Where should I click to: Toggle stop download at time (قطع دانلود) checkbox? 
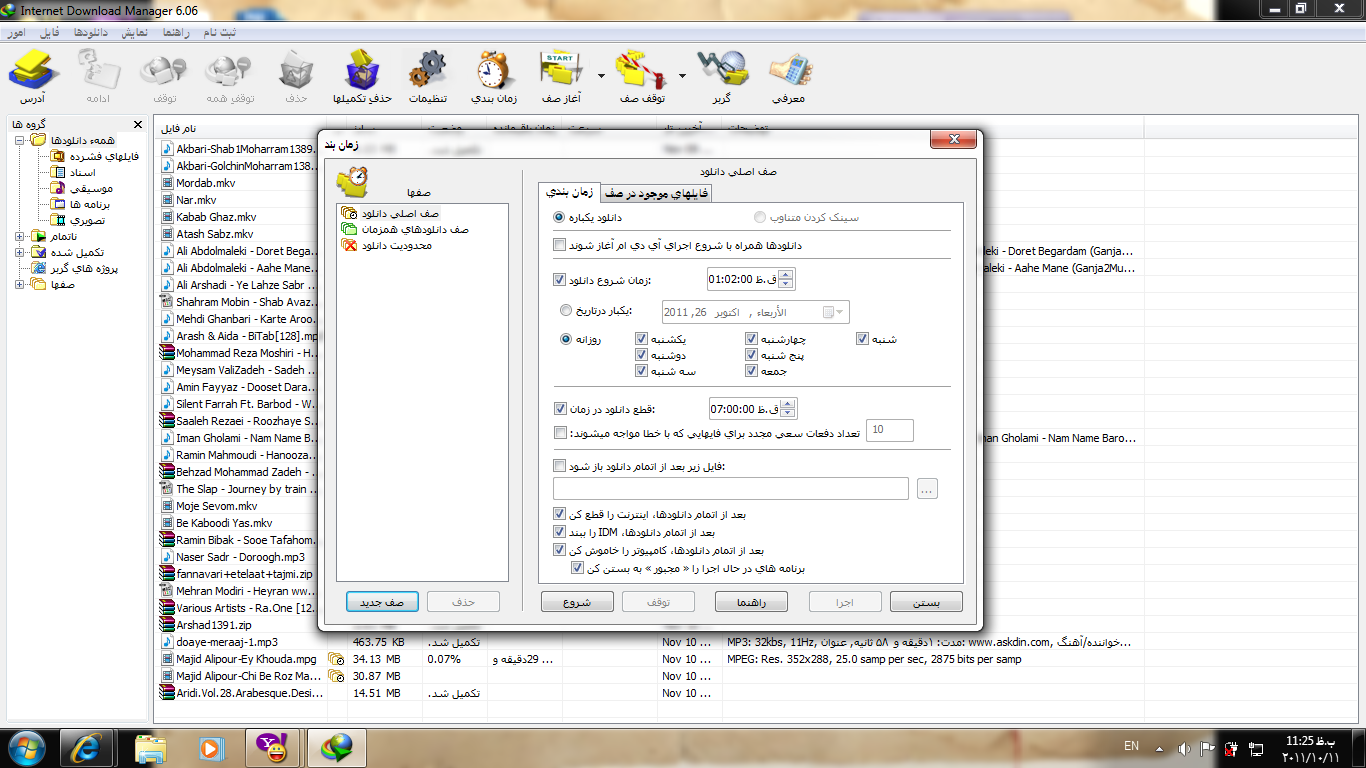point(559,408)
